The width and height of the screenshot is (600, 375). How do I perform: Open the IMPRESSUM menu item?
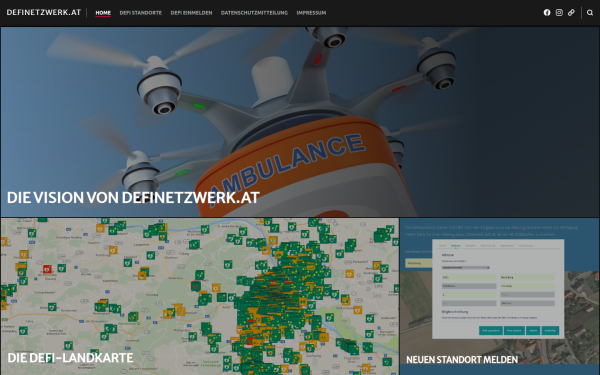[x=311, y=13]
